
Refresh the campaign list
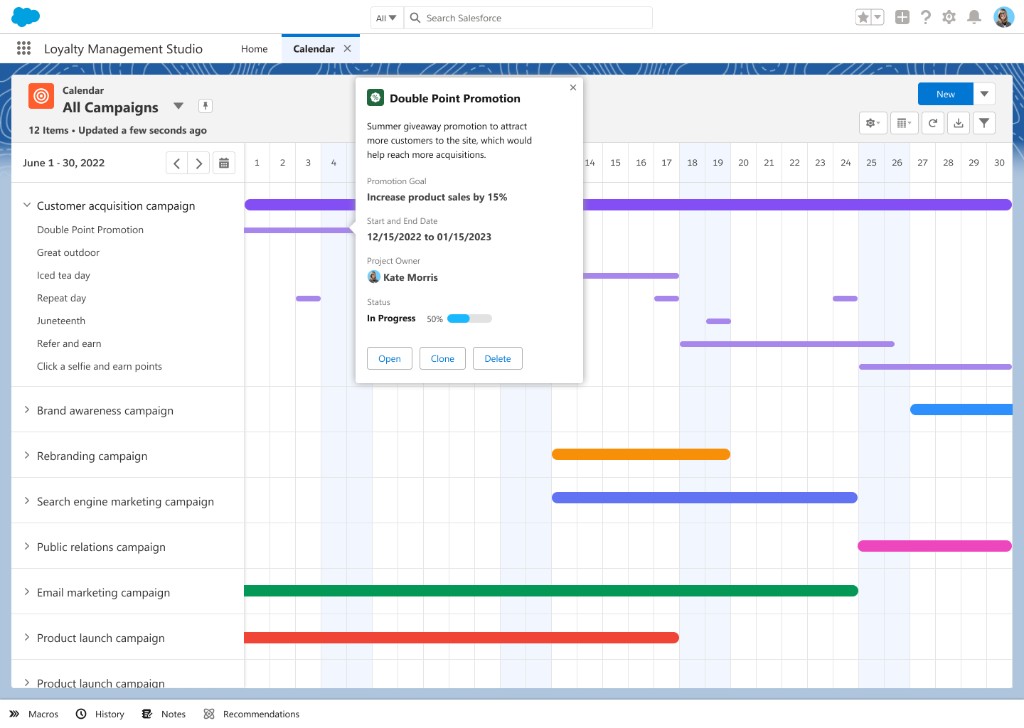pyautogui.click(x=933, y=123)
